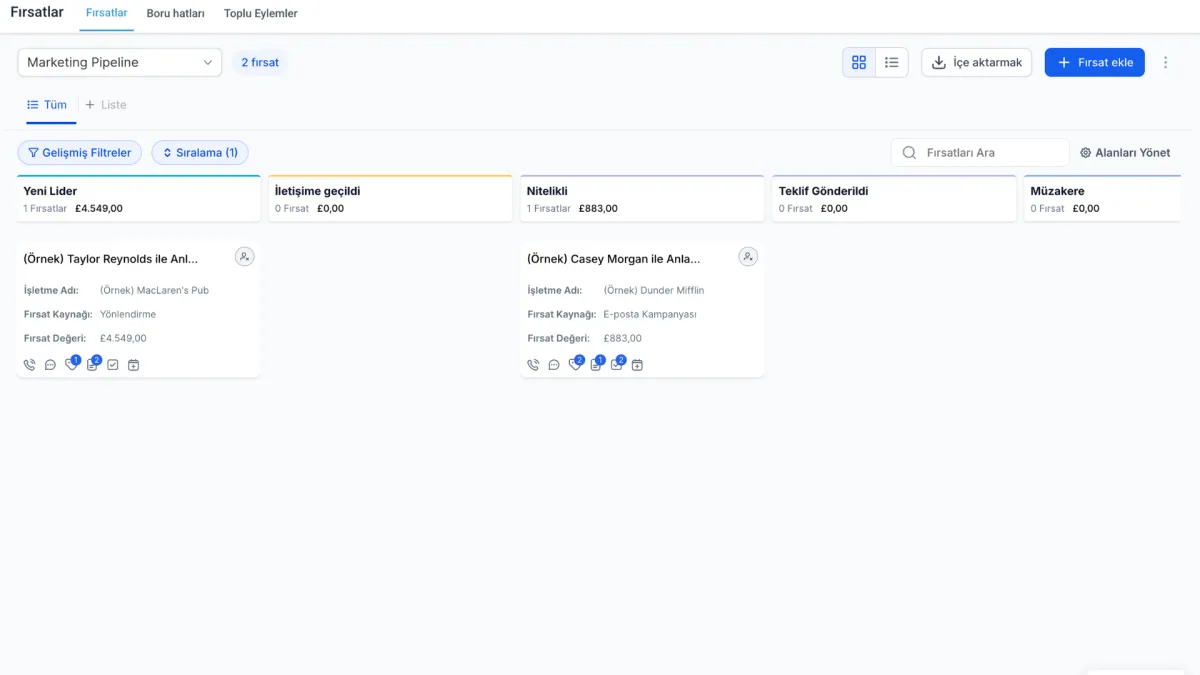Click (Örnek) Dunder Mifflin business name

(x=654, y=290)
